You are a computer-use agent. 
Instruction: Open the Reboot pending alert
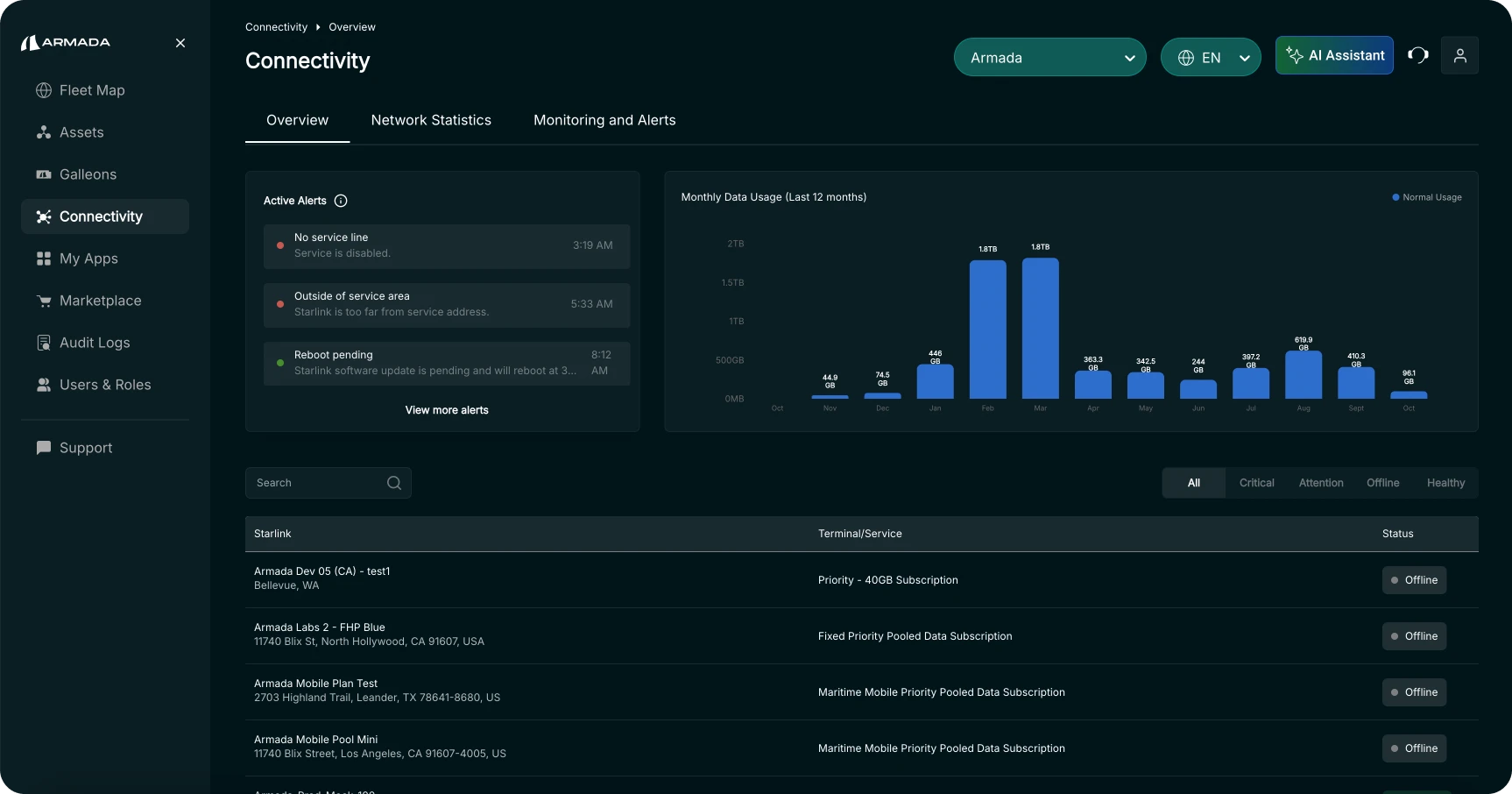(447, 364)
